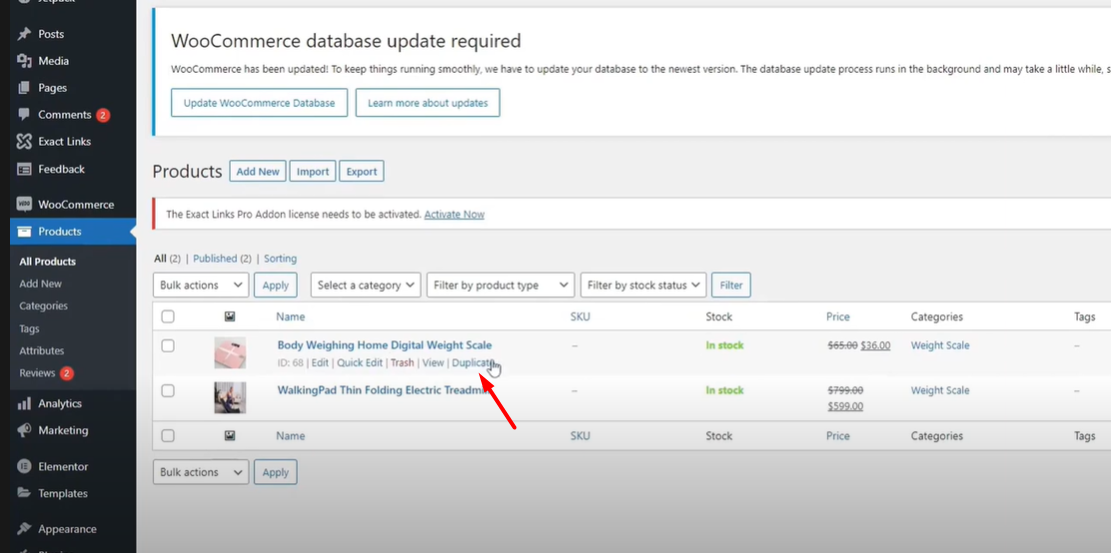Click the Exact Links icon
The height and width of the screenshot is (553, 1111).
(24, 141)
